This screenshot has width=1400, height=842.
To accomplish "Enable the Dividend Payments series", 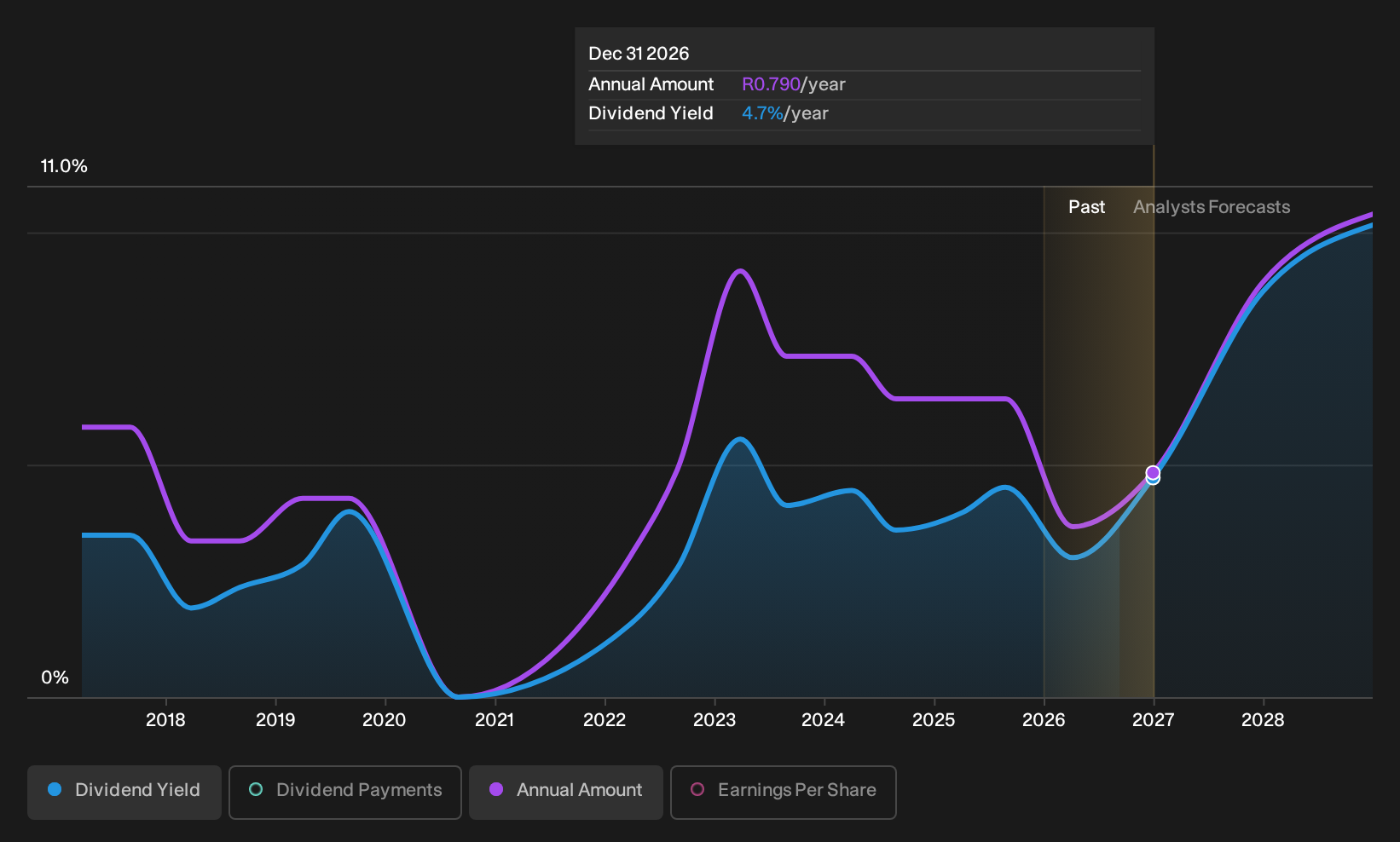I will (x=345, y=793).
